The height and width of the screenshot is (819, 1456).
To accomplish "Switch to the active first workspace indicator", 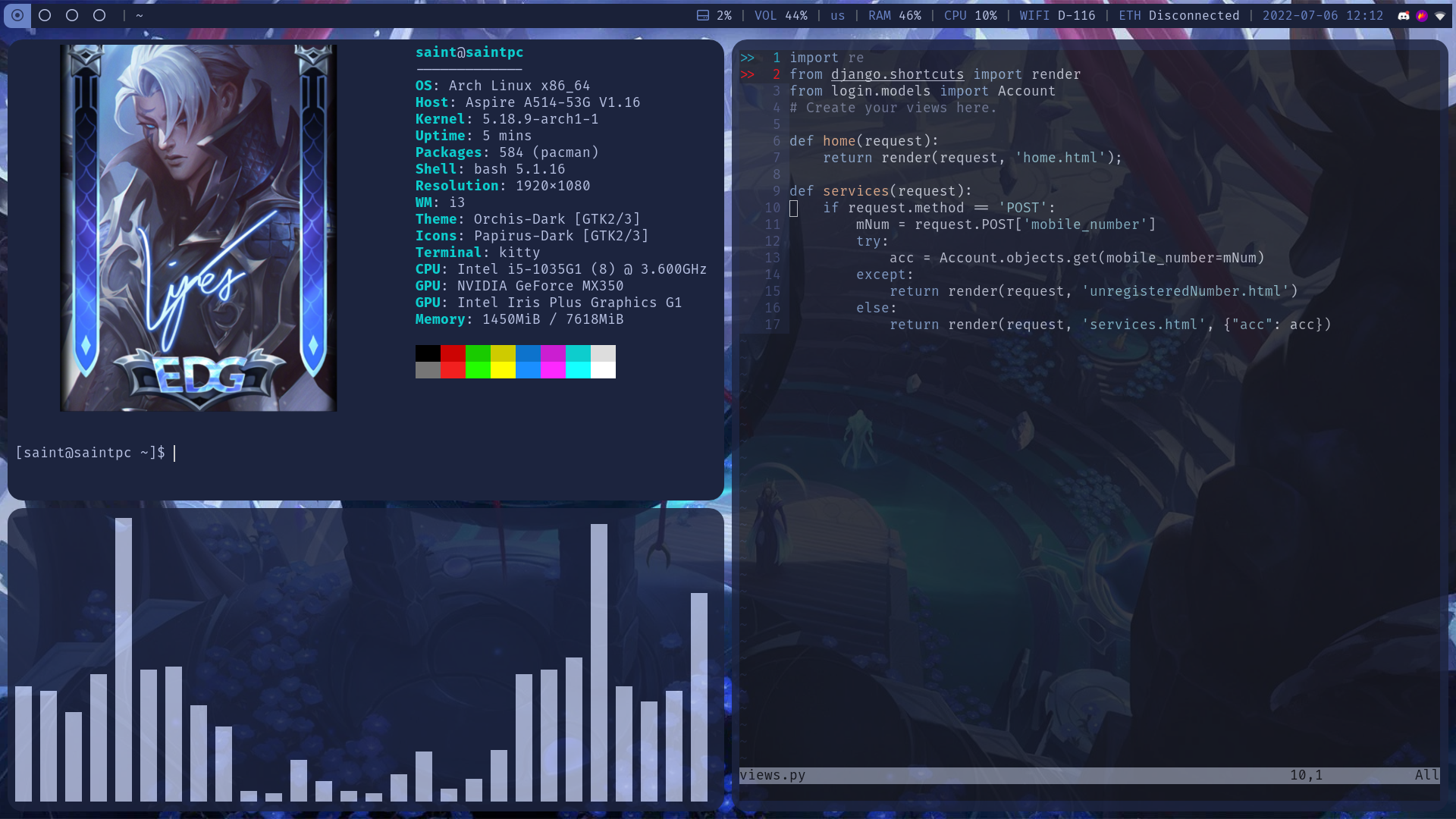I will (17, 15).
